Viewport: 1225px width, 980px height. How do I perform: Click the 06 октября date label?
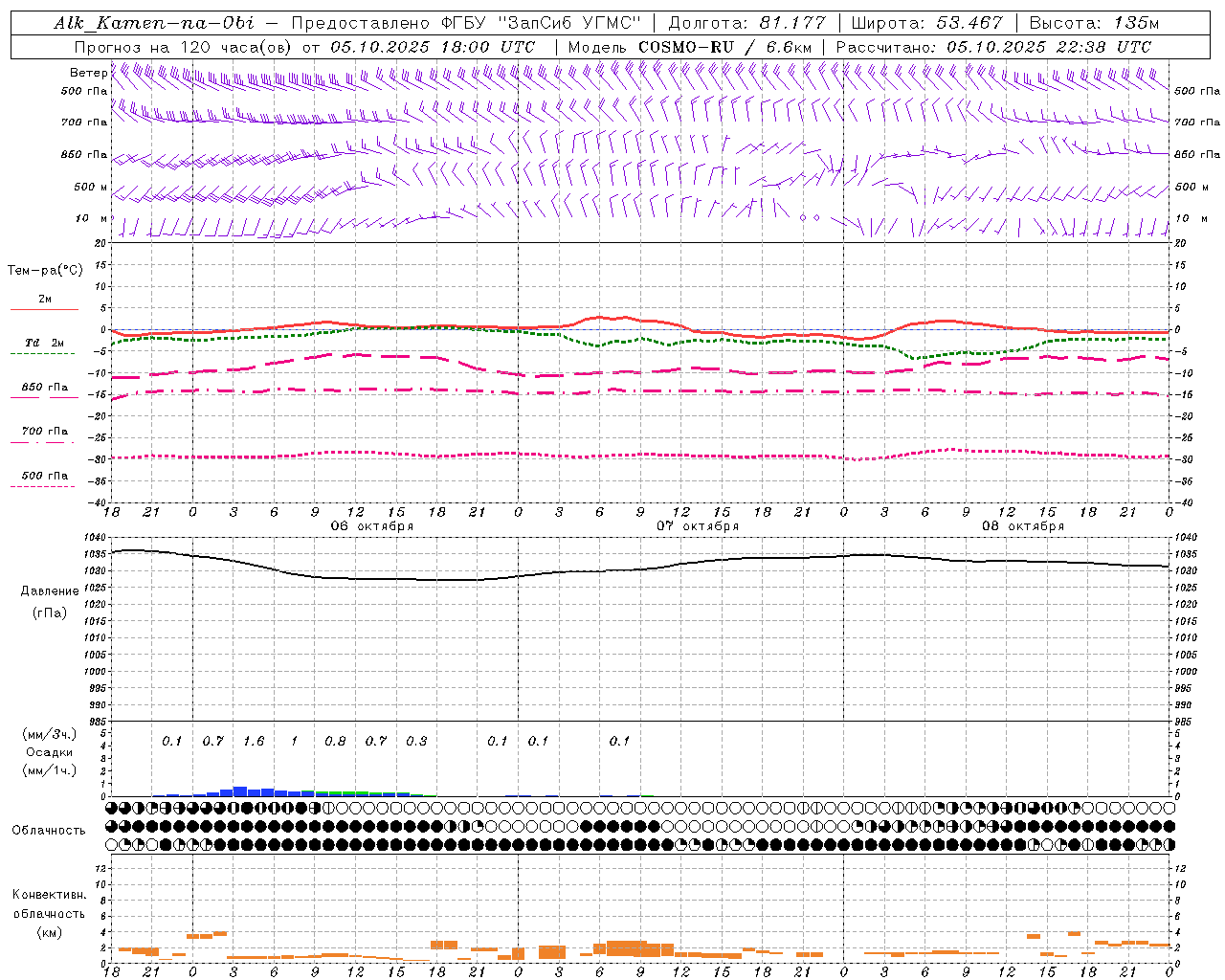pyautogui.click(x=372, y=526)
